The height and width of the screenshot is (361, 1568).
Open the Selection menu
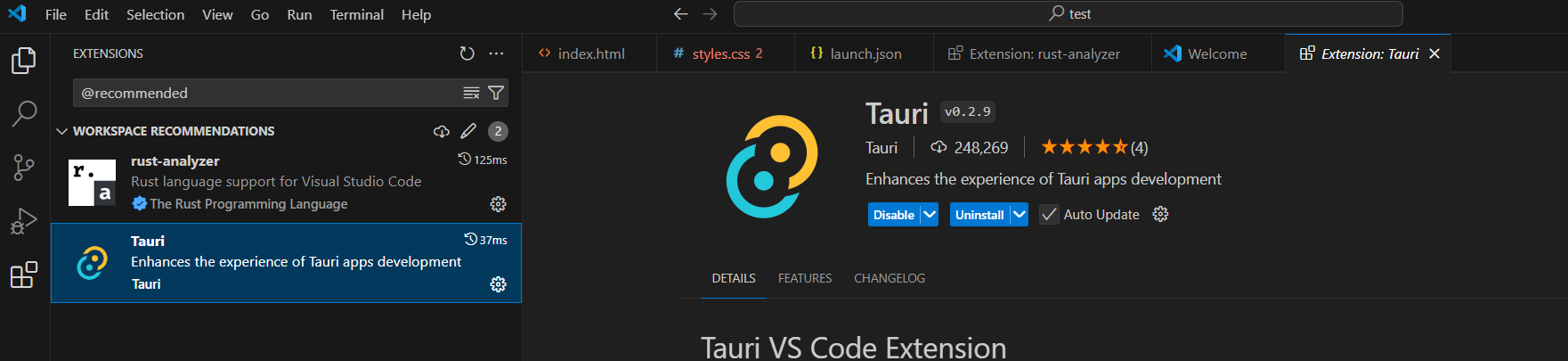tap(156, 14)
